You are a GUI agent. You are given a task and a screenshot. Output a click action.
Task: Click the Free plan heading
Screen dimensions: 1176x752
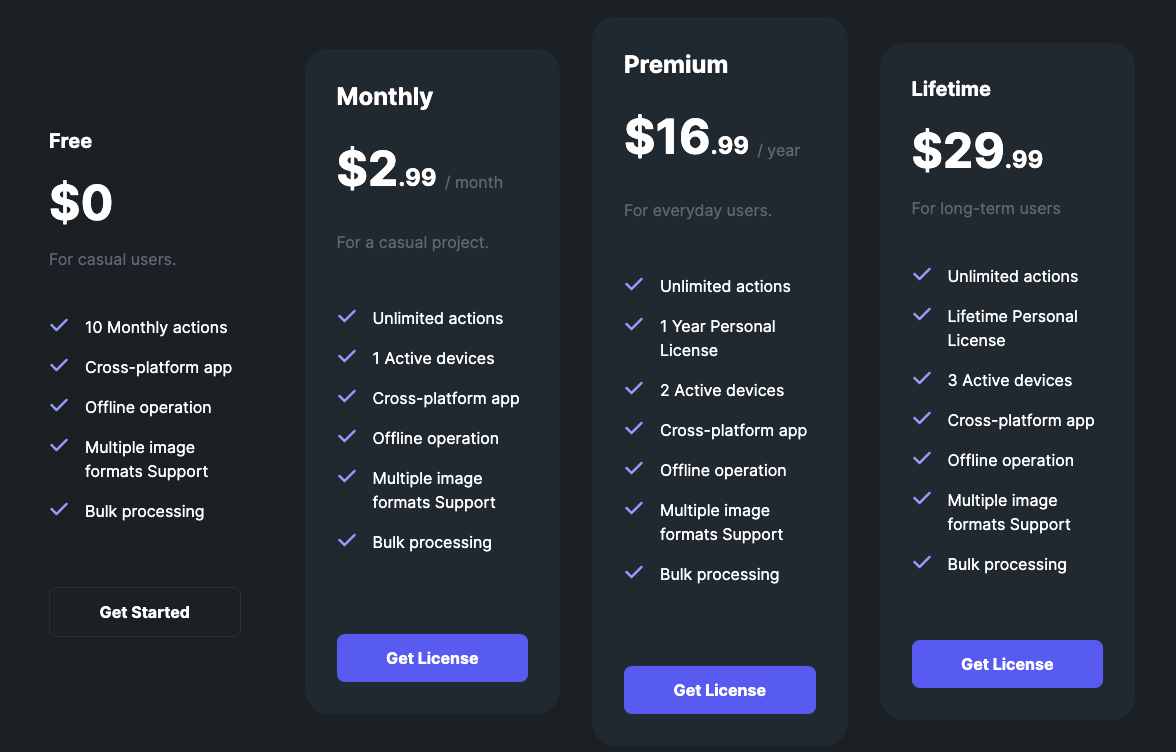[x=70, y=141]
